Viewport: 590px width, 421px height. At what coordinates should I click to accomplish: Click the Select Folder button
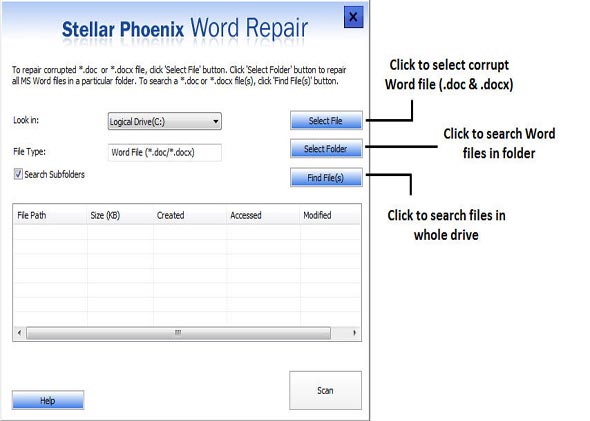(x=326, y=149)
